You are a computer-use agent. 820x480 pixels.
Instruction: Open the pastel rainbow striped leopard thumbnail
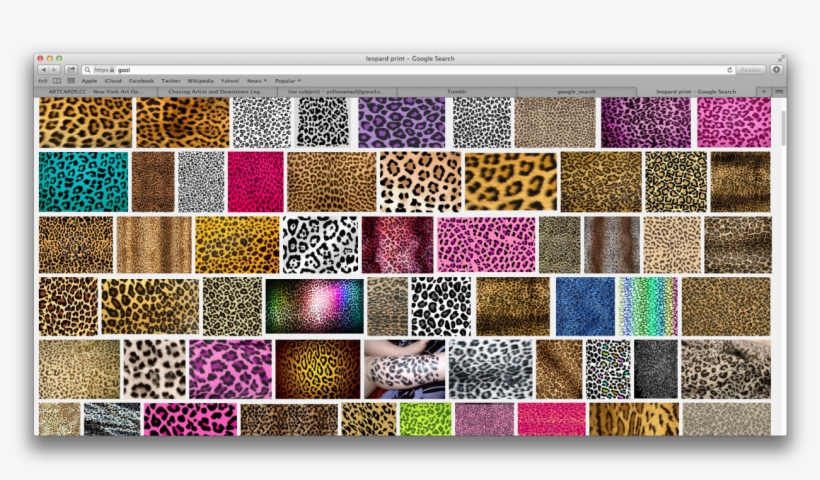pyautogui.click(x=648, y=306)
